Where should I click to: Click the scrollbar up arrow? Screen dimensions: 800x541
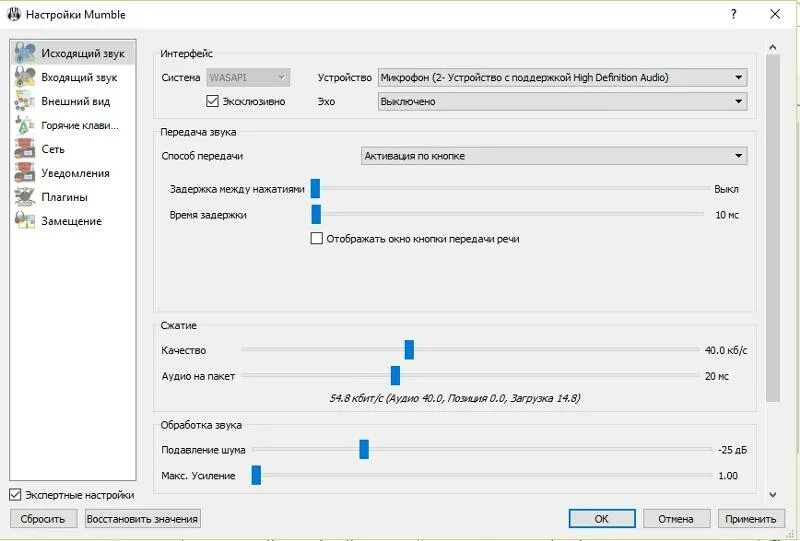point(772,47)
